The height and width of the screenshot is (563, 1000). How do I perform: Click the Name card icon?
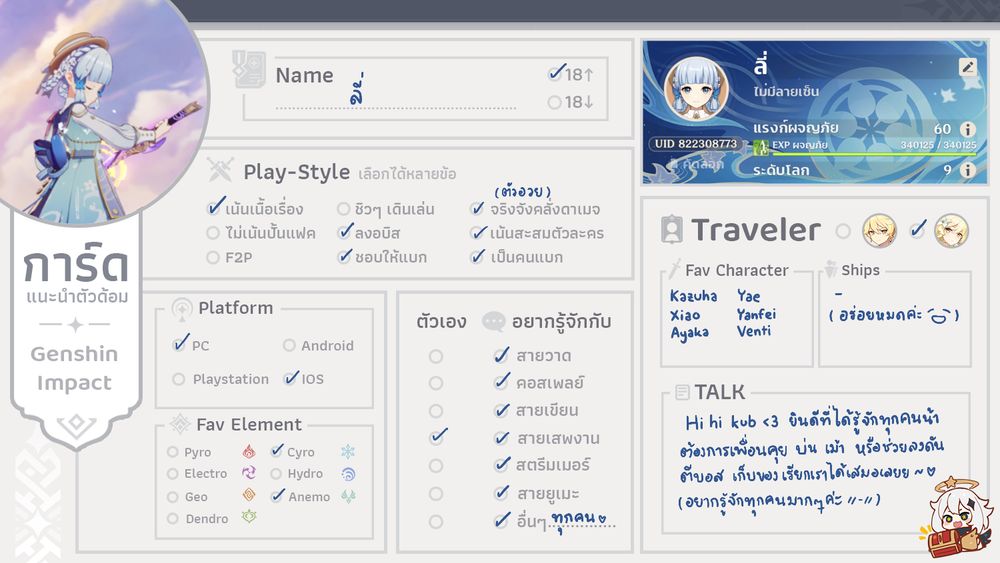(249, 69)
